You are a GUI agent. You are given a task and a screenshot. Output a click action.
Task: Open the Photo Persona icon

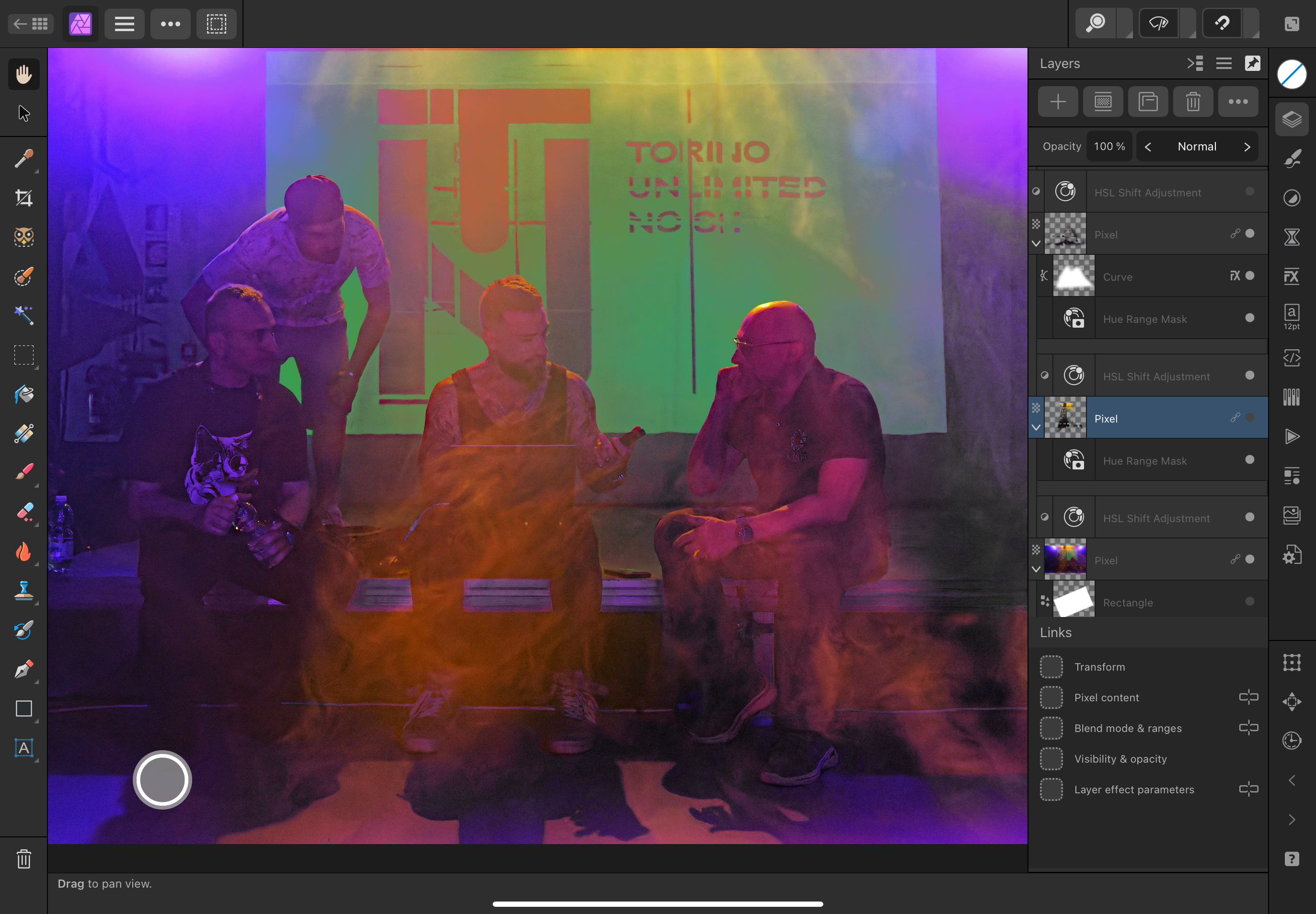click(80, 24)
